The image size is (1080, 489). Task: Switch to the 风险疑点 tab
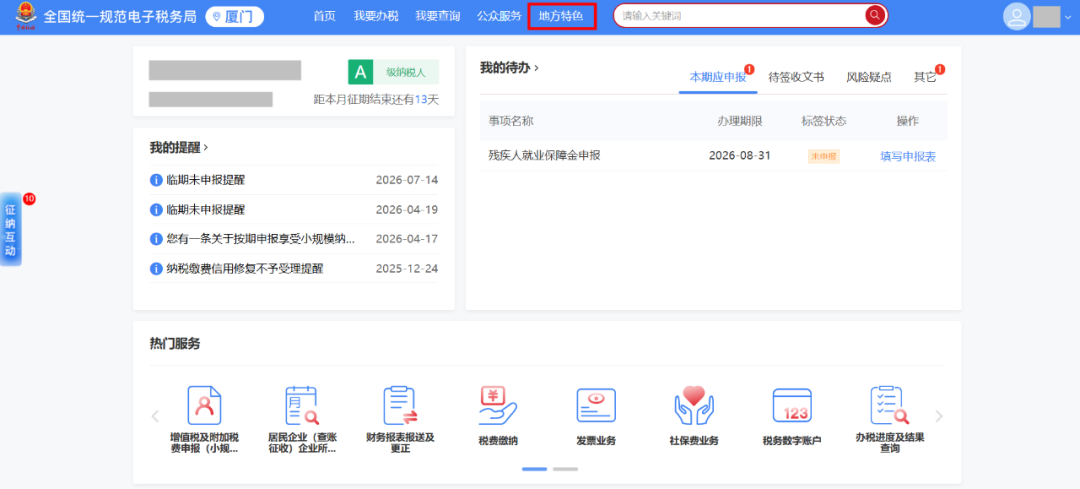[x=869, y=77]
